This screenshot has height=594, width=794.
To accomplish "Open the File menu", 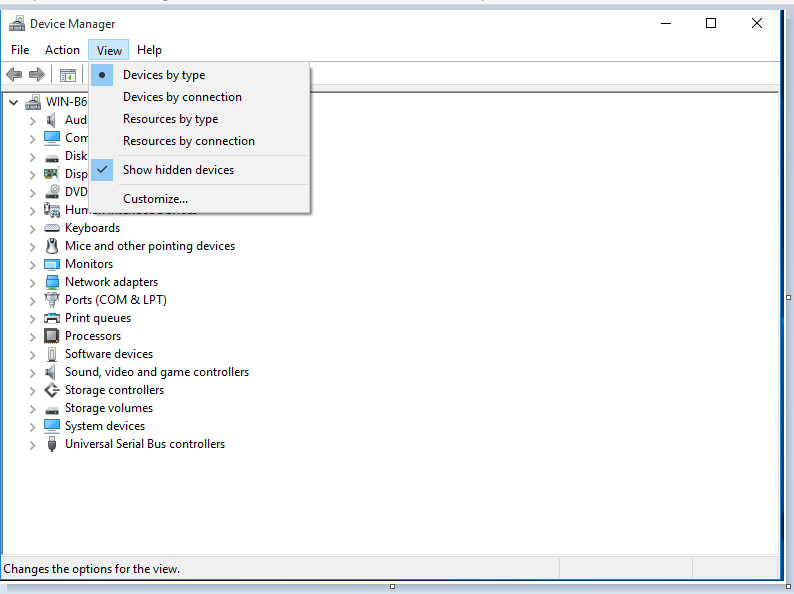I will click(20, 50).
